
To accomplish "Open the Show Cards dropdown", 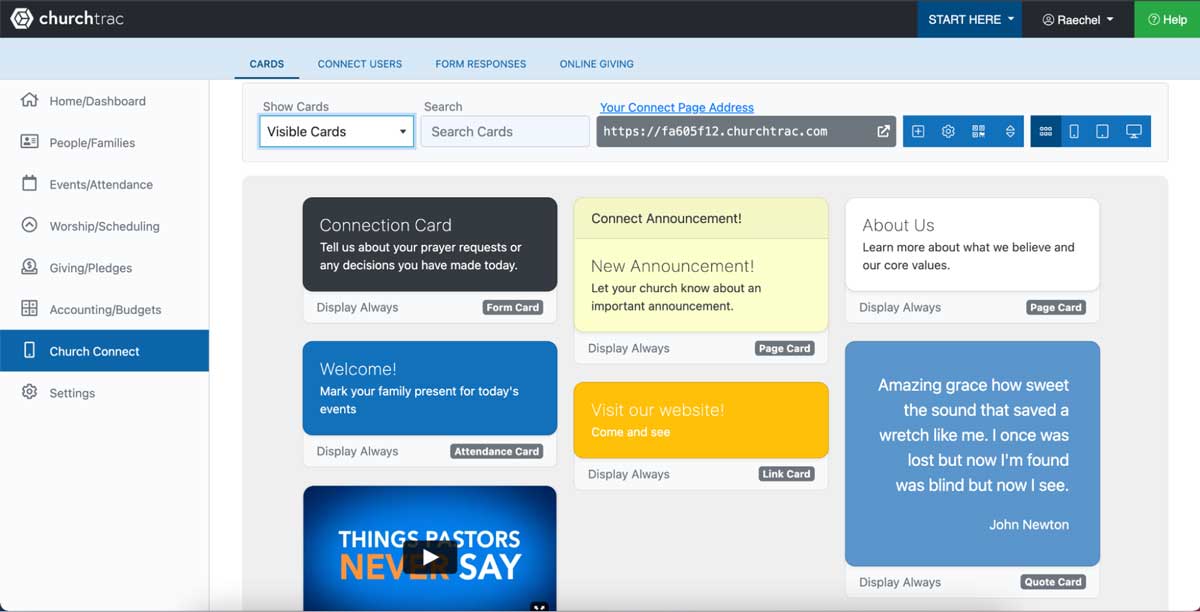I will [336, 131].
